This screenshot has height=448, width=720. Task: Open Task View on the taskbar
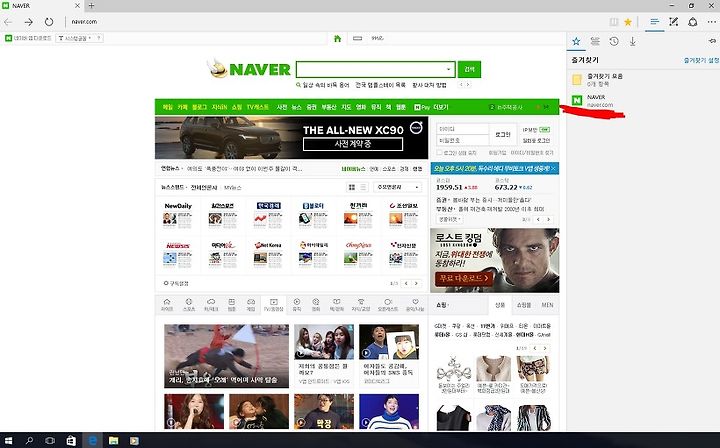(50, 441)
